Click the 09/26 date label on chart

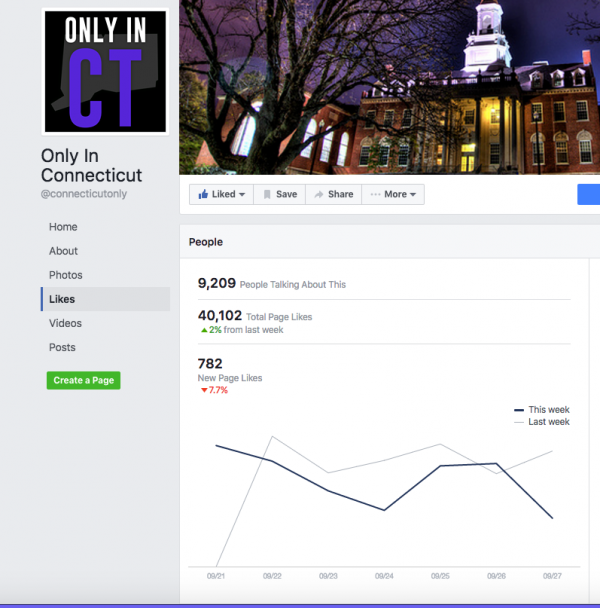coord(496,576)
